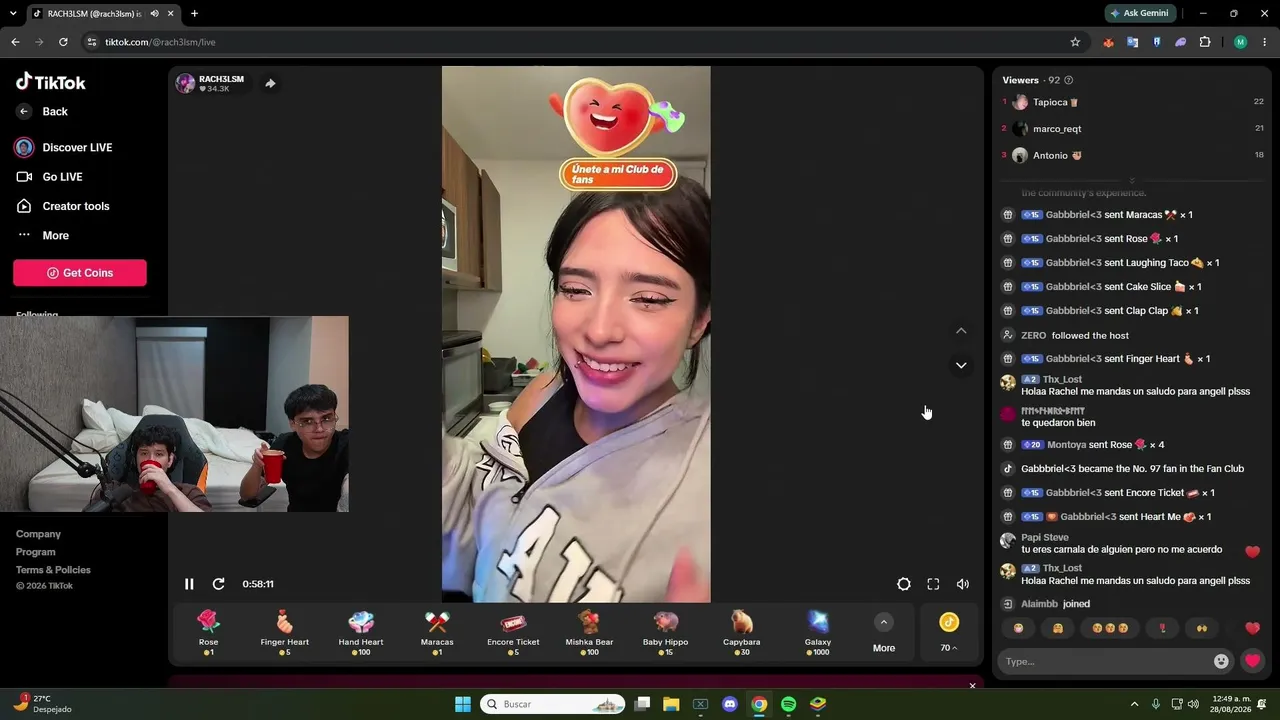The height and width of the screenshot is (720, 1280).
Task: Open the tab search dropdown arrow
Action: point(13,13)
